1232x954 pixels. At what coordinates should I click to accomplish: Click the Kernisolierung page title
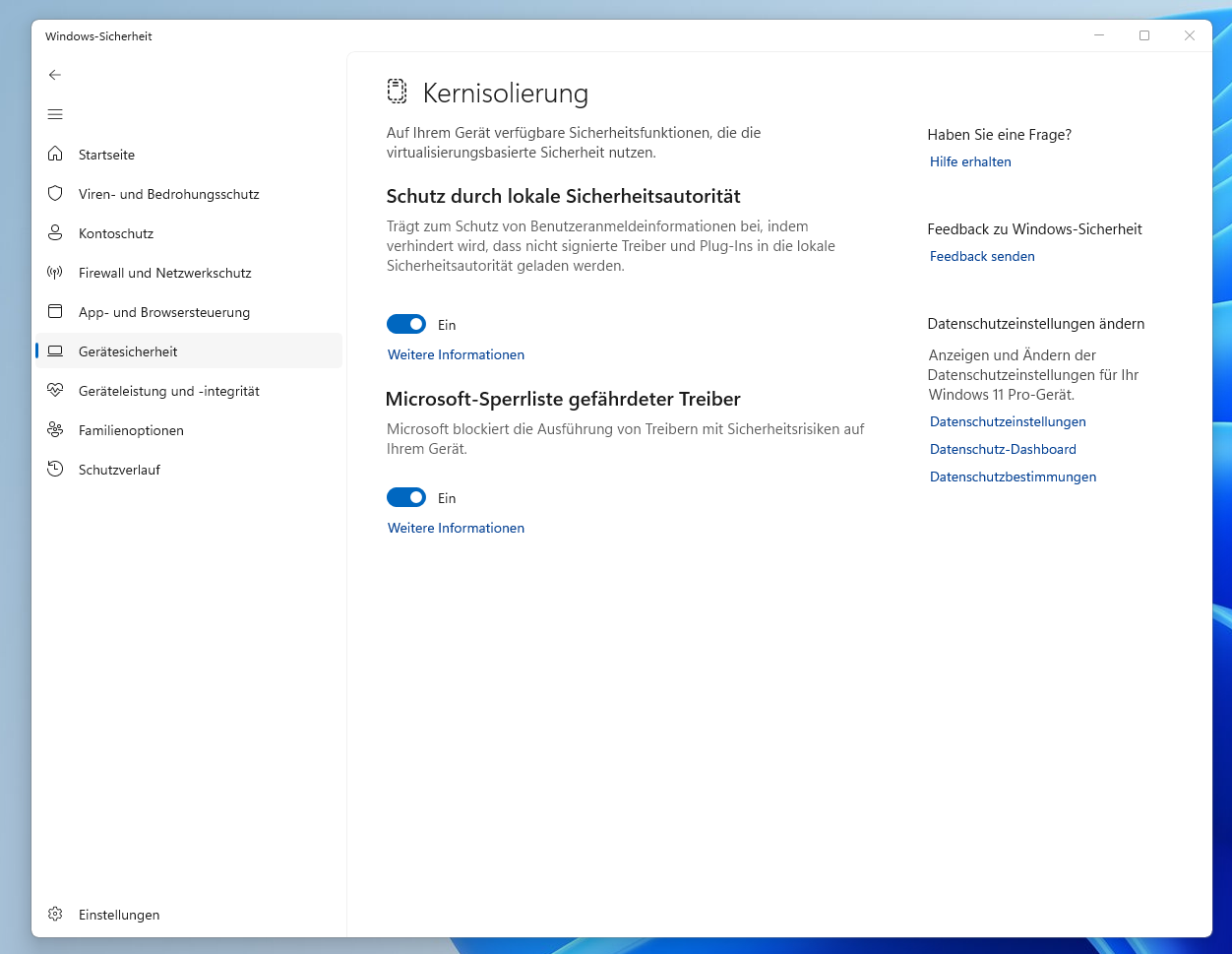pos(506,94)
